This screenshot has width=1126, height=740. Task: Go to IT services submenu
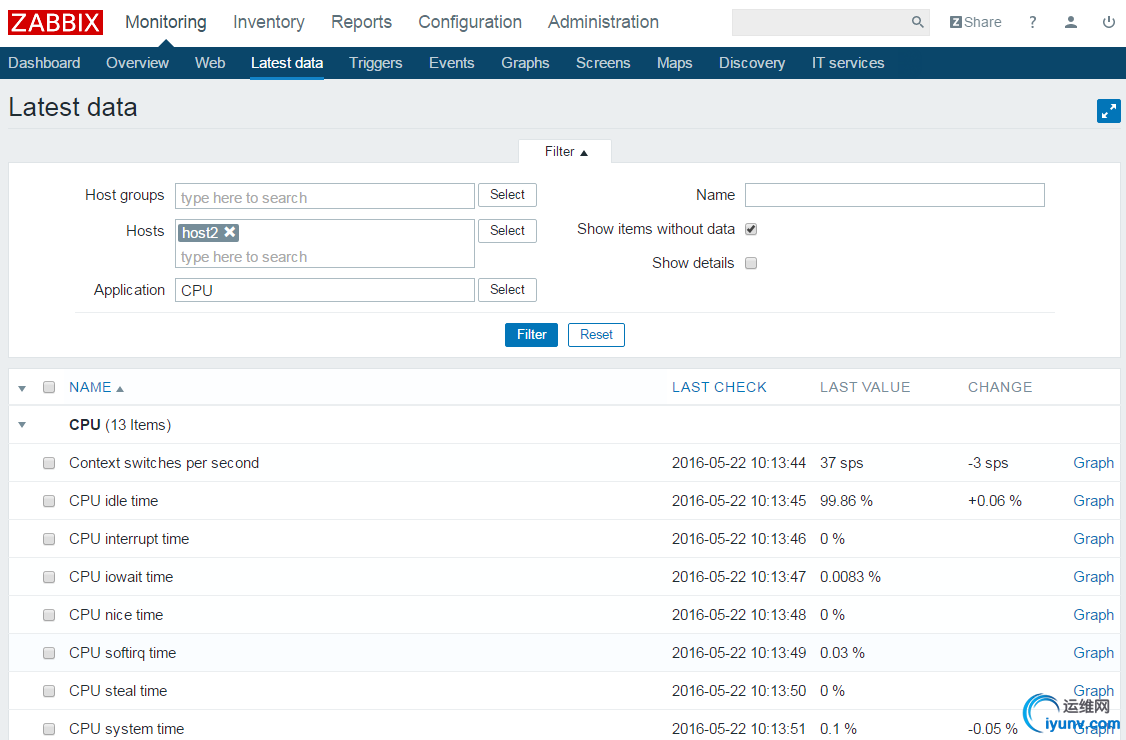click(x=847, y=63)
